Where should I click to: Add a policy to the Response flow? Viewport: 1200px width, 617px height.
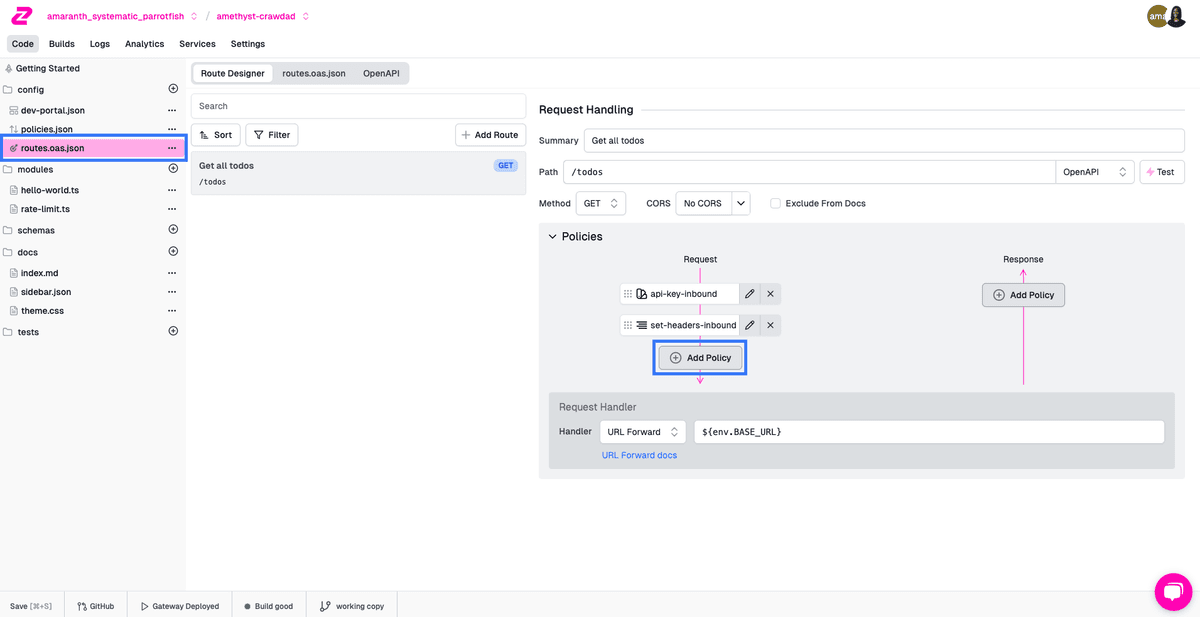1023,295
